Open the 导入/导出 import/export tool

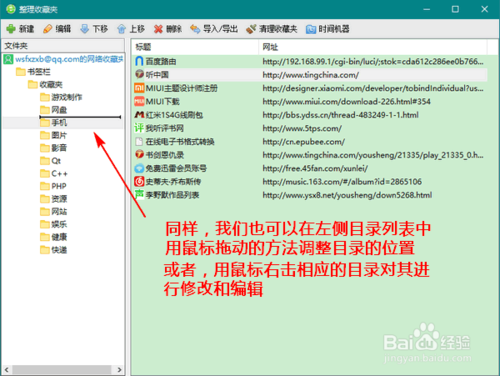[214, 29]
